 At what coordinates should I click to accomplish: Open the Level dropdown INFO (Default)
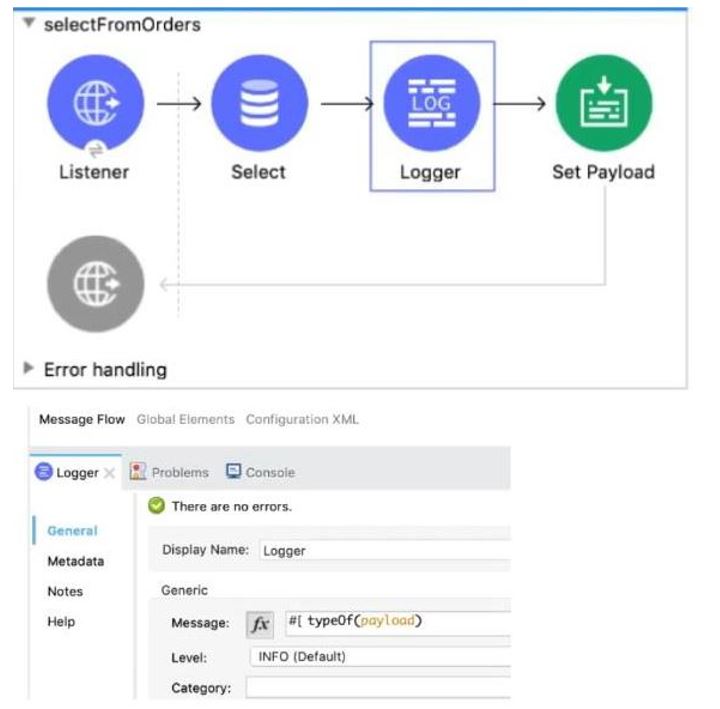point(380,657)
